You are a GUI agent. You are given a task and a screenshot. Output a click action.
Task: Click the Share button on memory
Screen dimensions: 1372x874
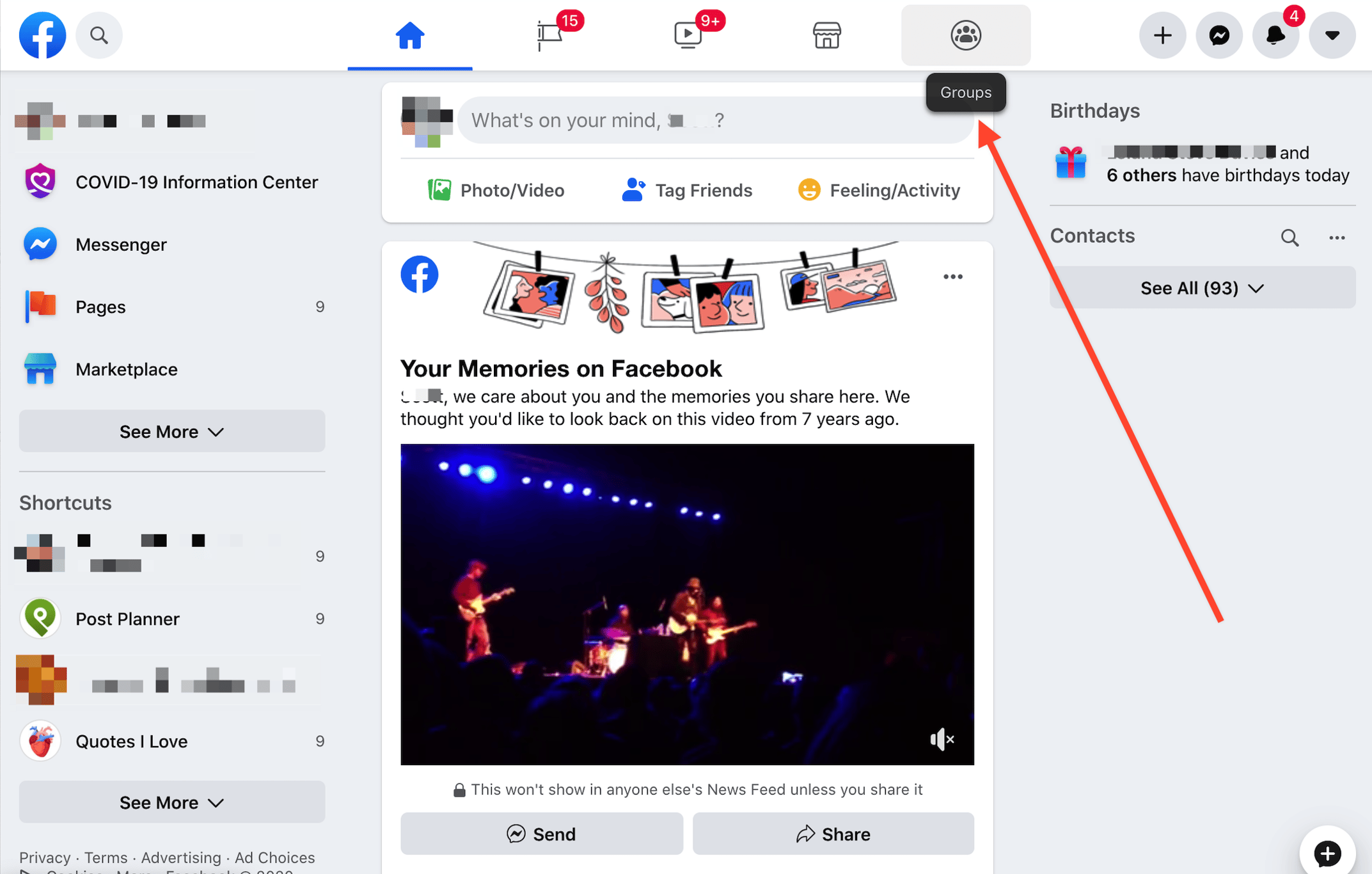coord(833,832)
